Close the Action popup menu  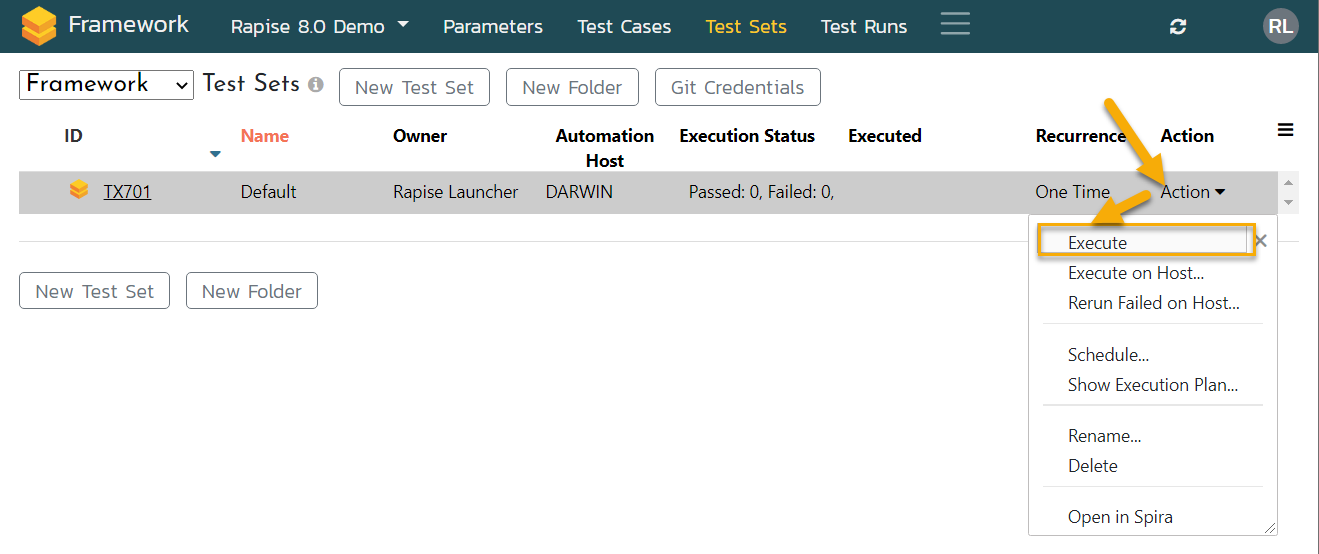click(1260, 241)
